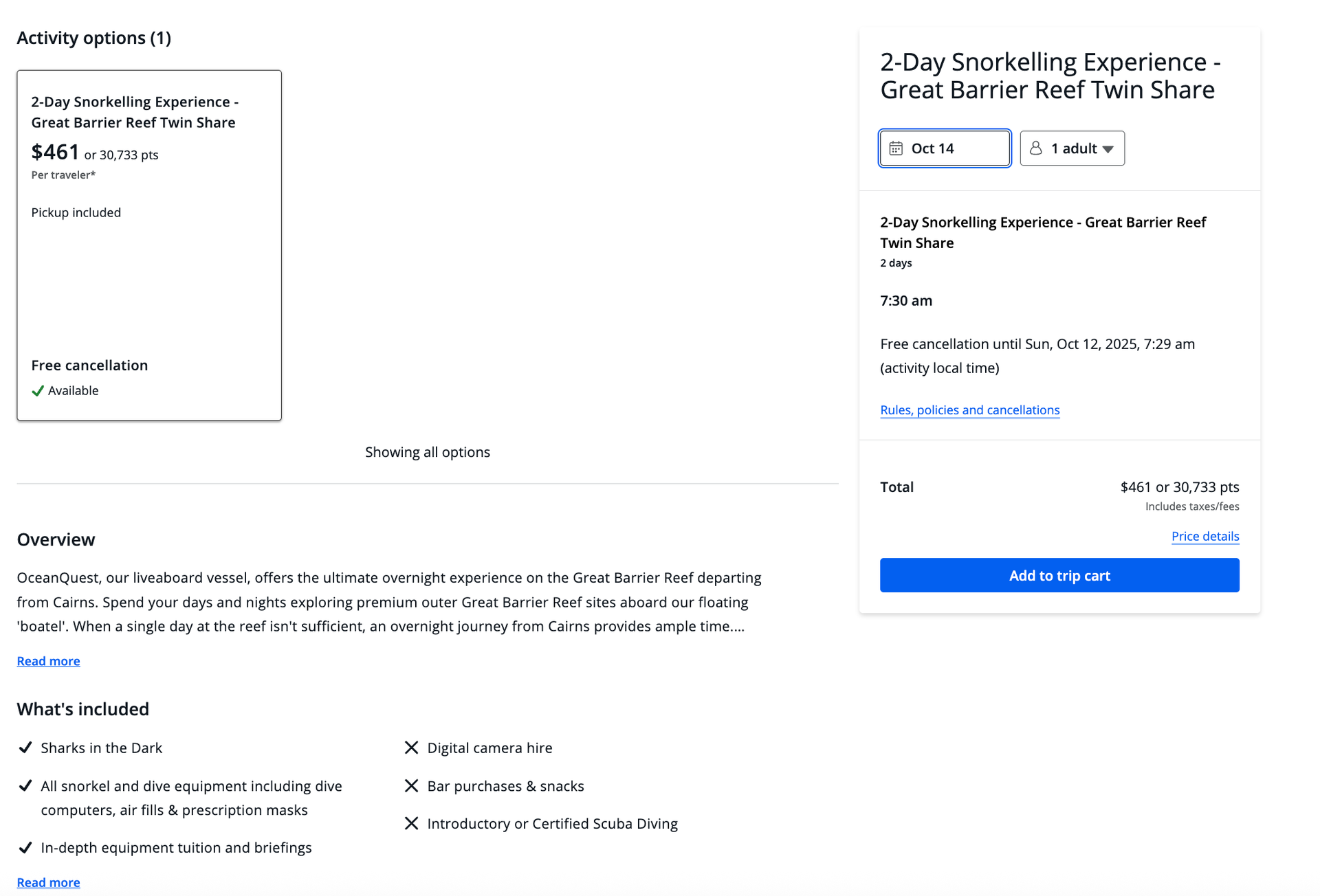
Task: Click the $461 price on option card
Action: pyautogui.click(x=55, y=152)
